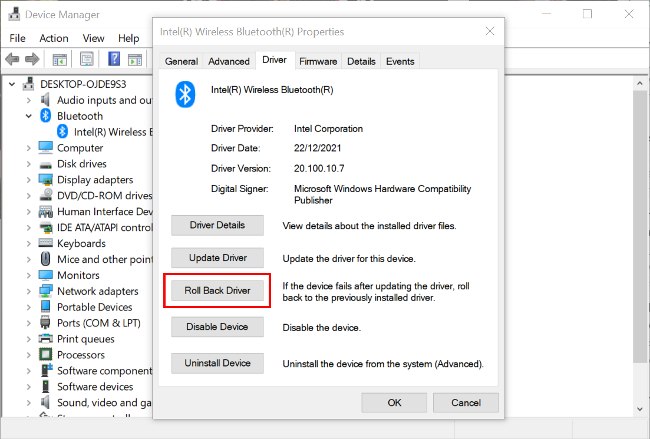Expand the Monitors node
The height and width of the screenshot is (439, 650).
29,275
